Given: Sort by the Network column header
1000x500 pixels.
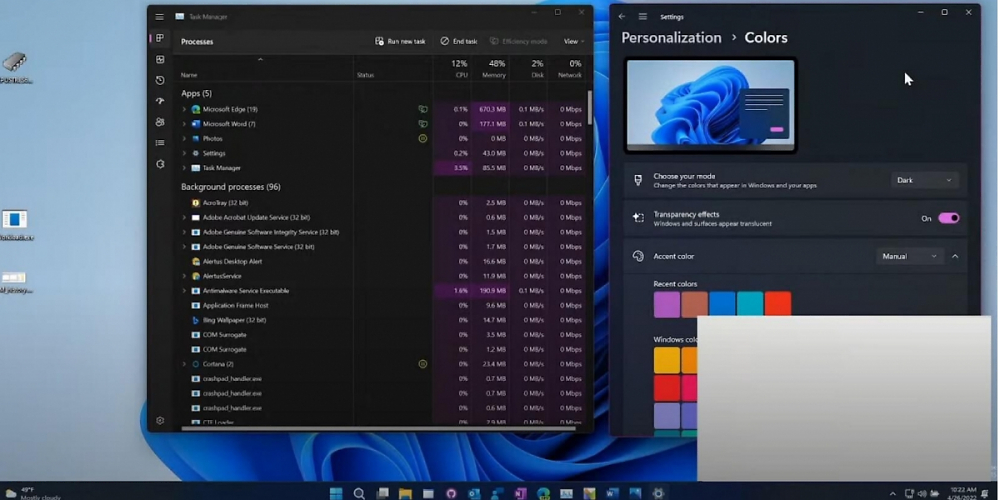Looking at the screenshot, I should click(x=566, y=69).
